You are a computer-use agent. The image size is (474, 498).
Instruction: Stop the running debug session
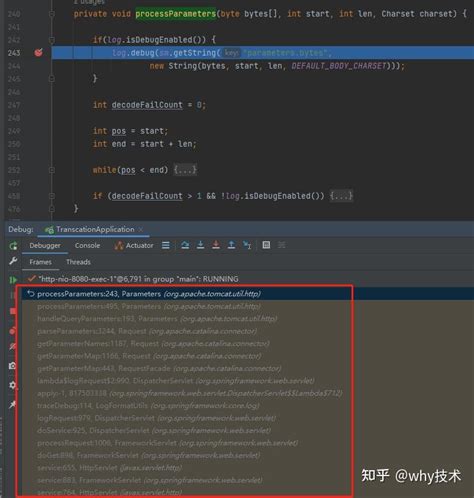13,311
